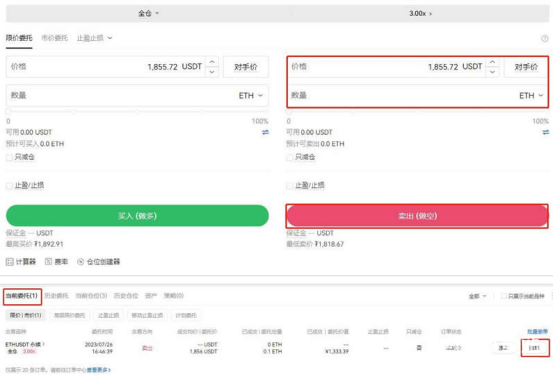Click the transfer arrows icon in the buy panel
The height and width of the screenshot is (385, 554).
click(265, 132)
